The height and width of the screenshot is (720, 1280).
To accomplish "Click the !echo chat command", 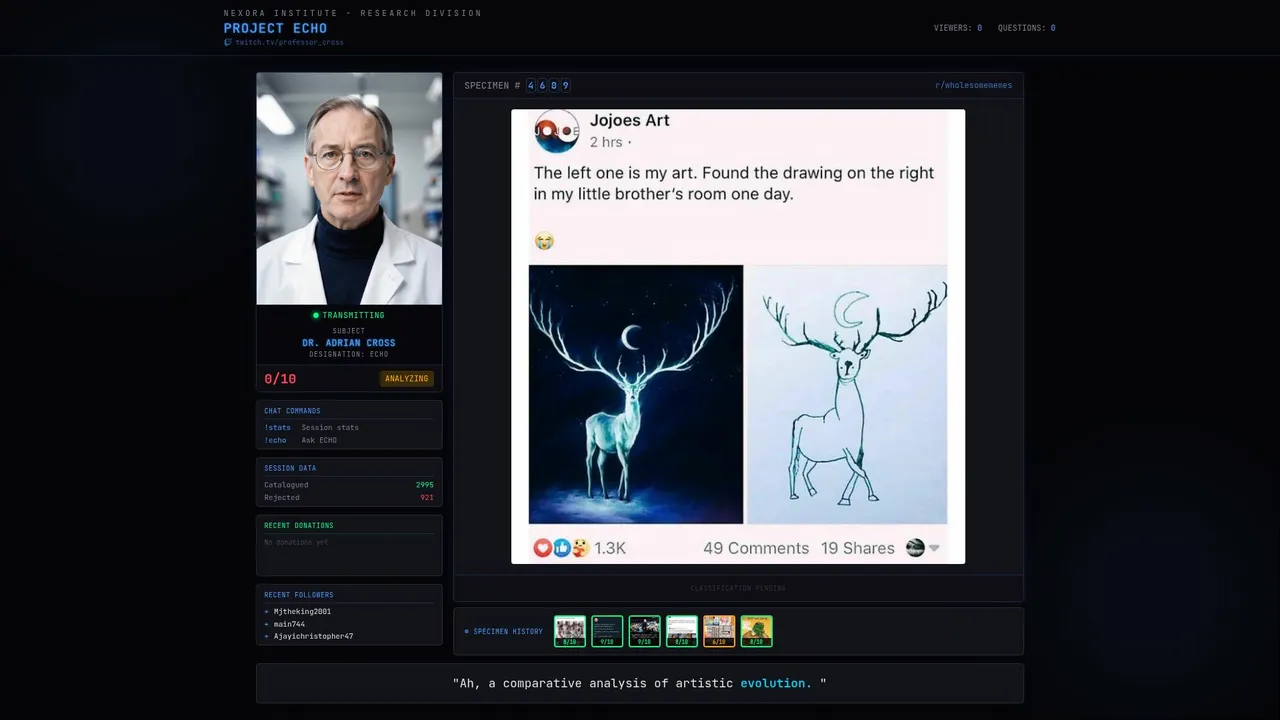I will pyautogui.click(x=275, y=440).
